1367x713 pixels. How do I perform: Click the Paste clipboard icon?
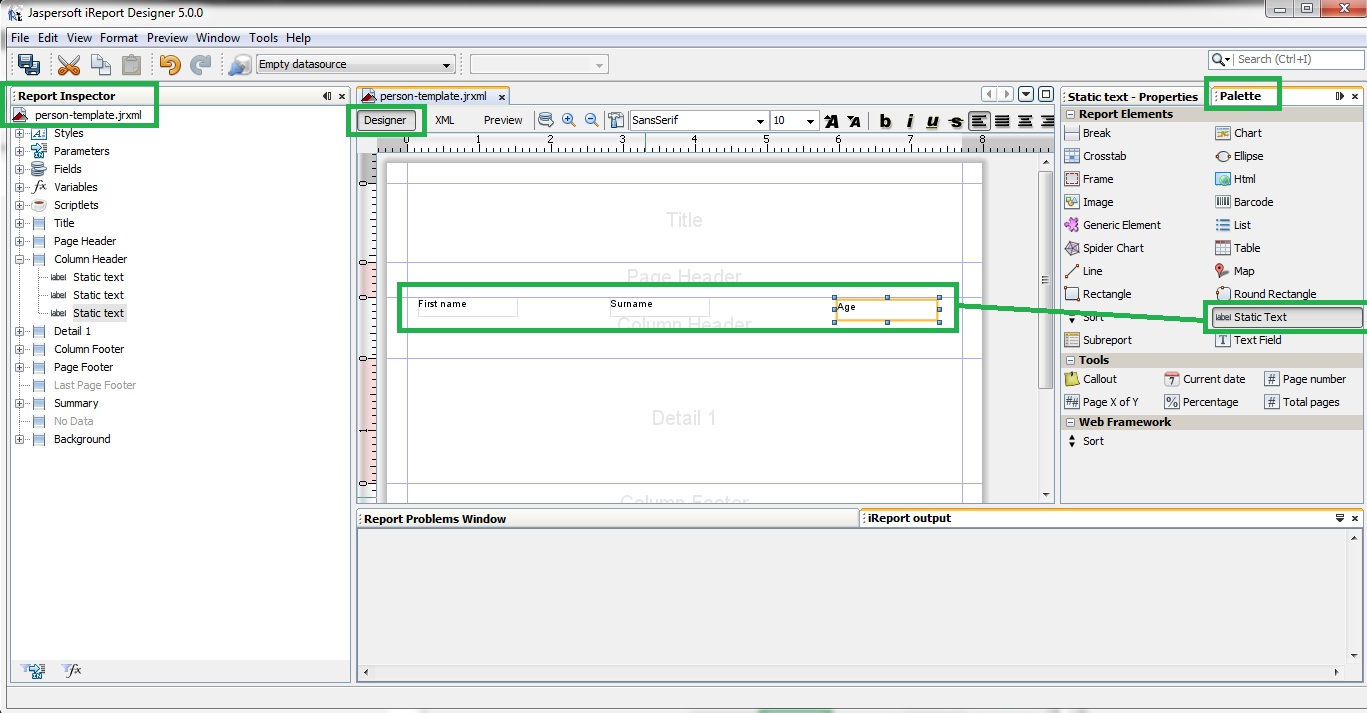click(131, 65)
